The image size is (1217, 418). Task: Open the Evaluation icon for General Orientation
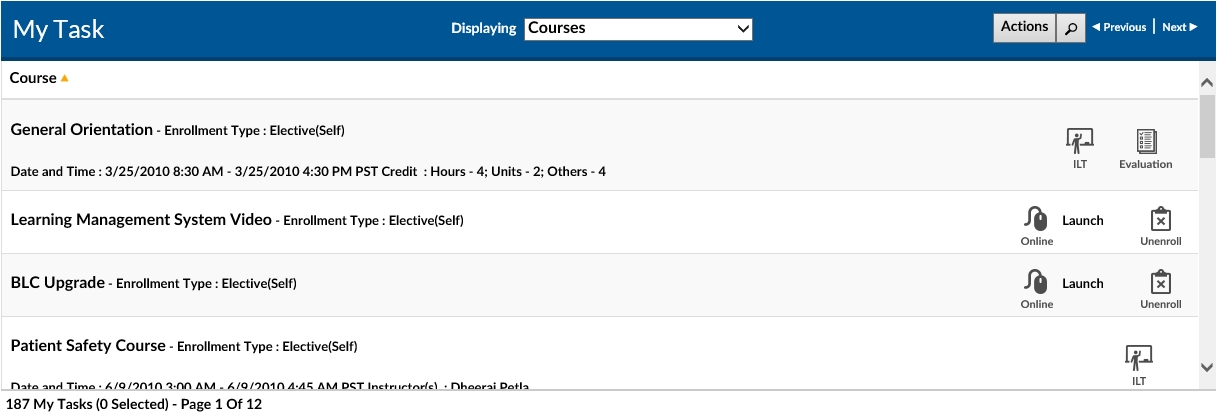pos(1146,141)
